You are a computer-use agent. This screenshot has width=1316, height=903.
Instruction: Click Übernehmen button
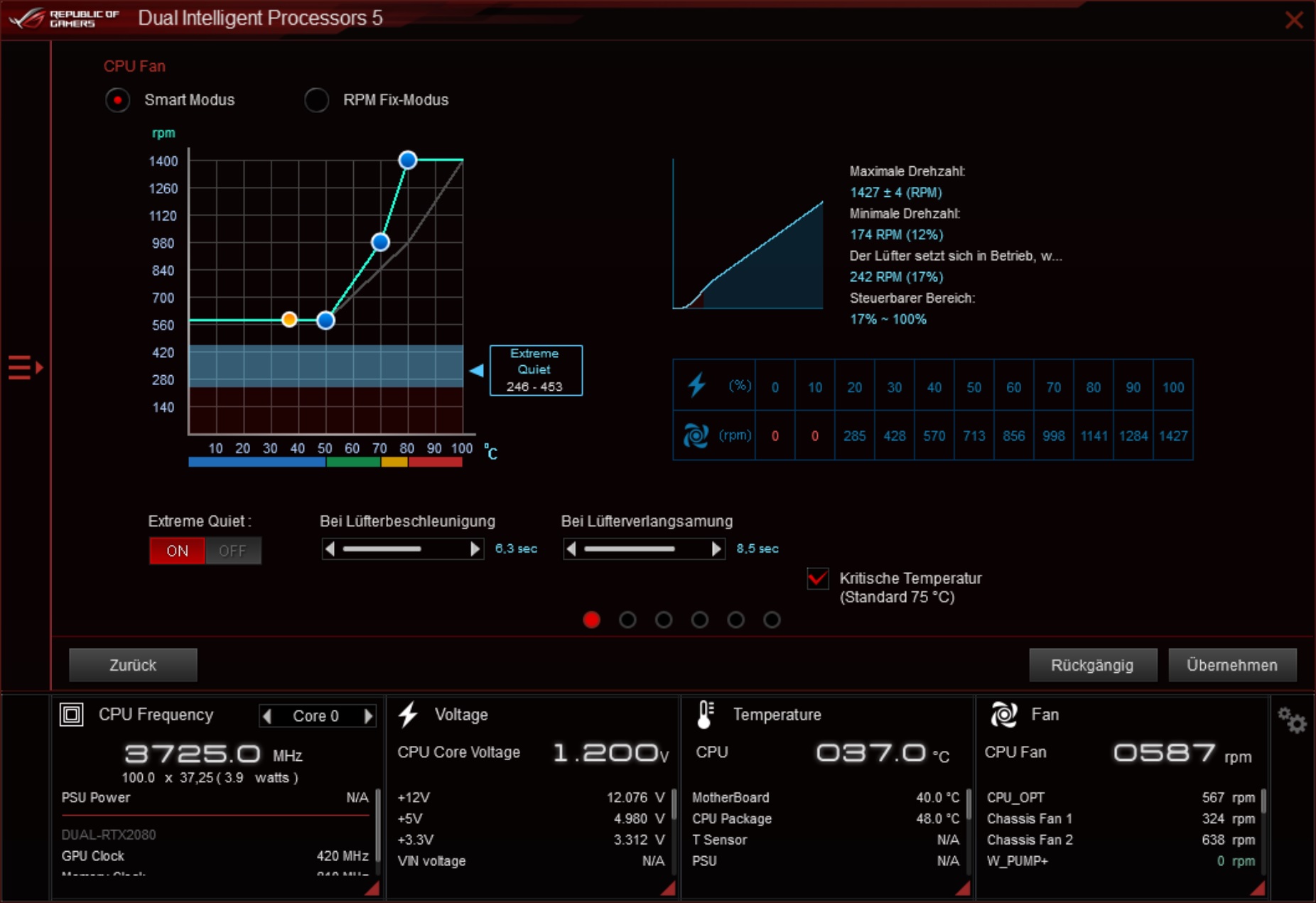pos(1232,665)
